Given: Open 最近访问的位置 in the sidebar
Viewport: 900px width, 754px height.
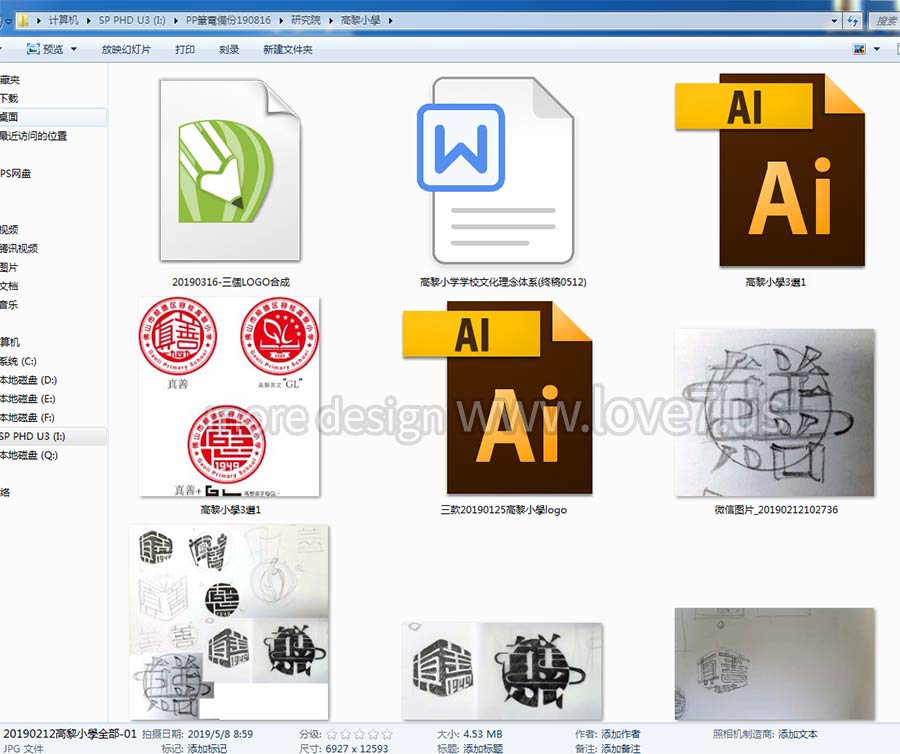Looking at the screenshot, I should click(x=33, y=135).
